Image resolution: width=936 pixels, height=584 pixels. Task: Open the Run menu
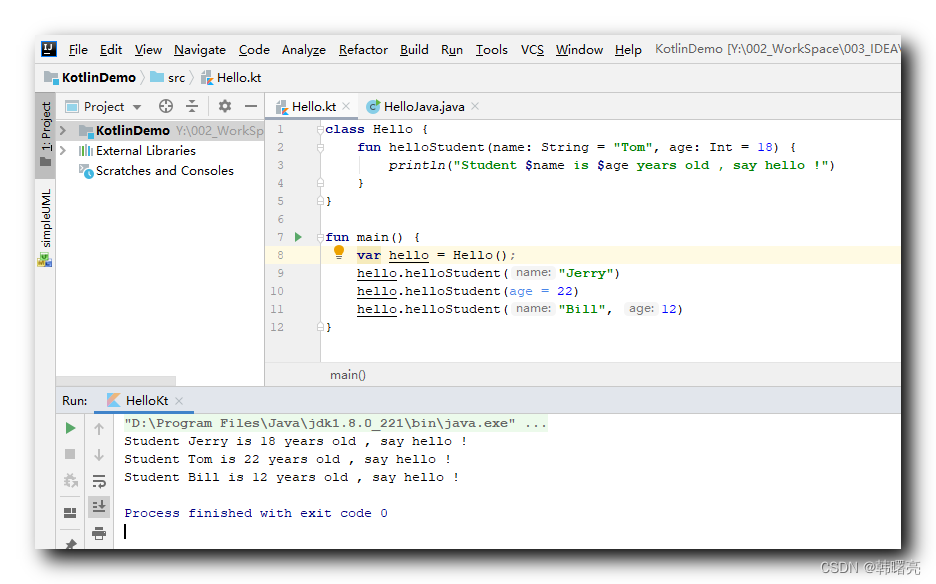pos(451,50)
